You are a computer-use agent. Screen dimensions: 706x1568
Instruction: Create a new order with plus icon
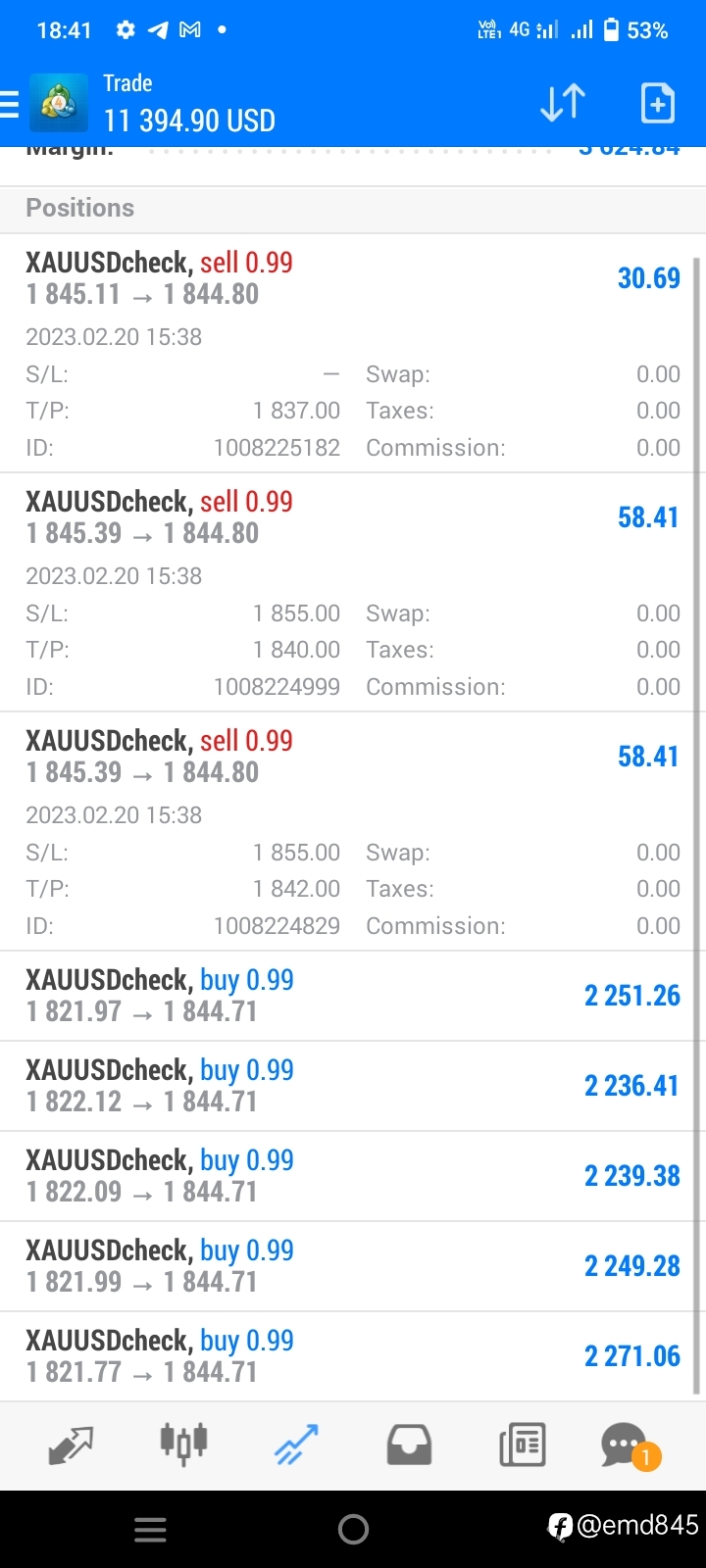658,103
